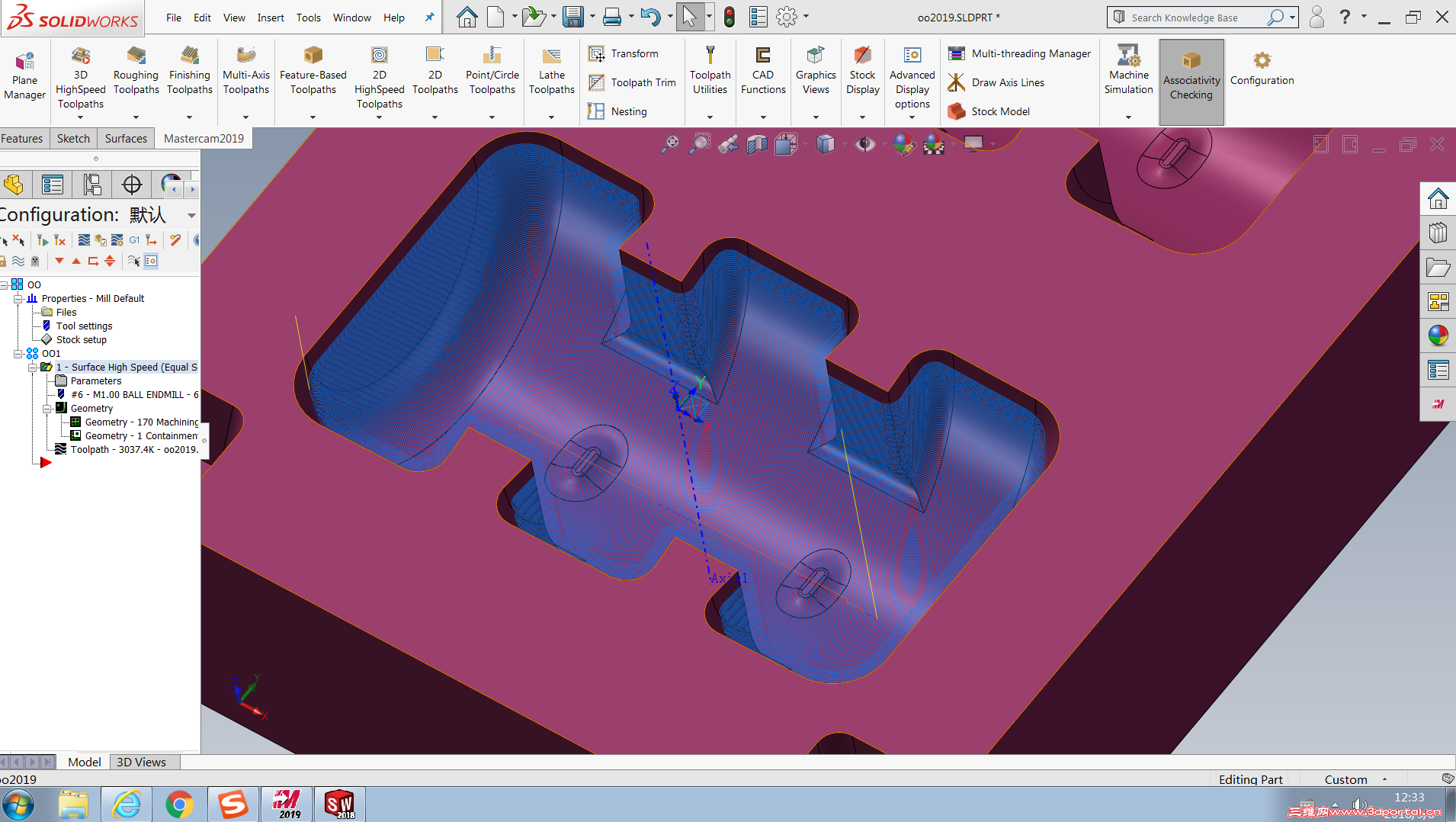Open Multi-threading Manager
Screen dimensions: 1456x822
(x=1019, y=53)
